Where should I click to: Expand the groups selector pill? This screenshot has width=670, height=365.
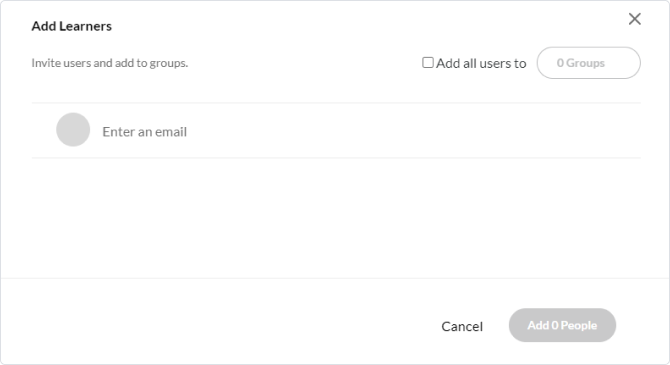point(588,63)
